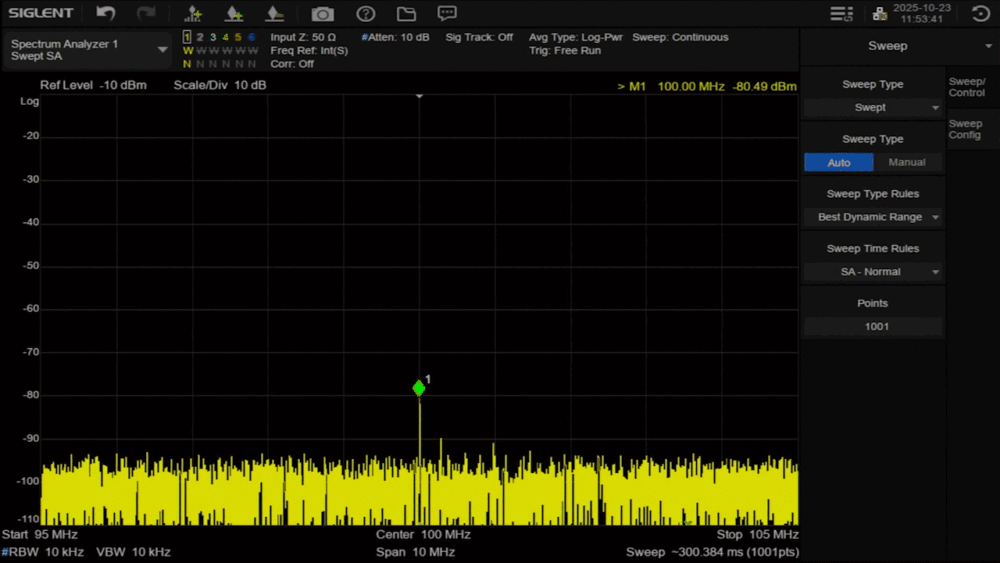This screenshot has width=1000, height=563.
Task: Switch to the Sweep Config tab
Action: 967,129
